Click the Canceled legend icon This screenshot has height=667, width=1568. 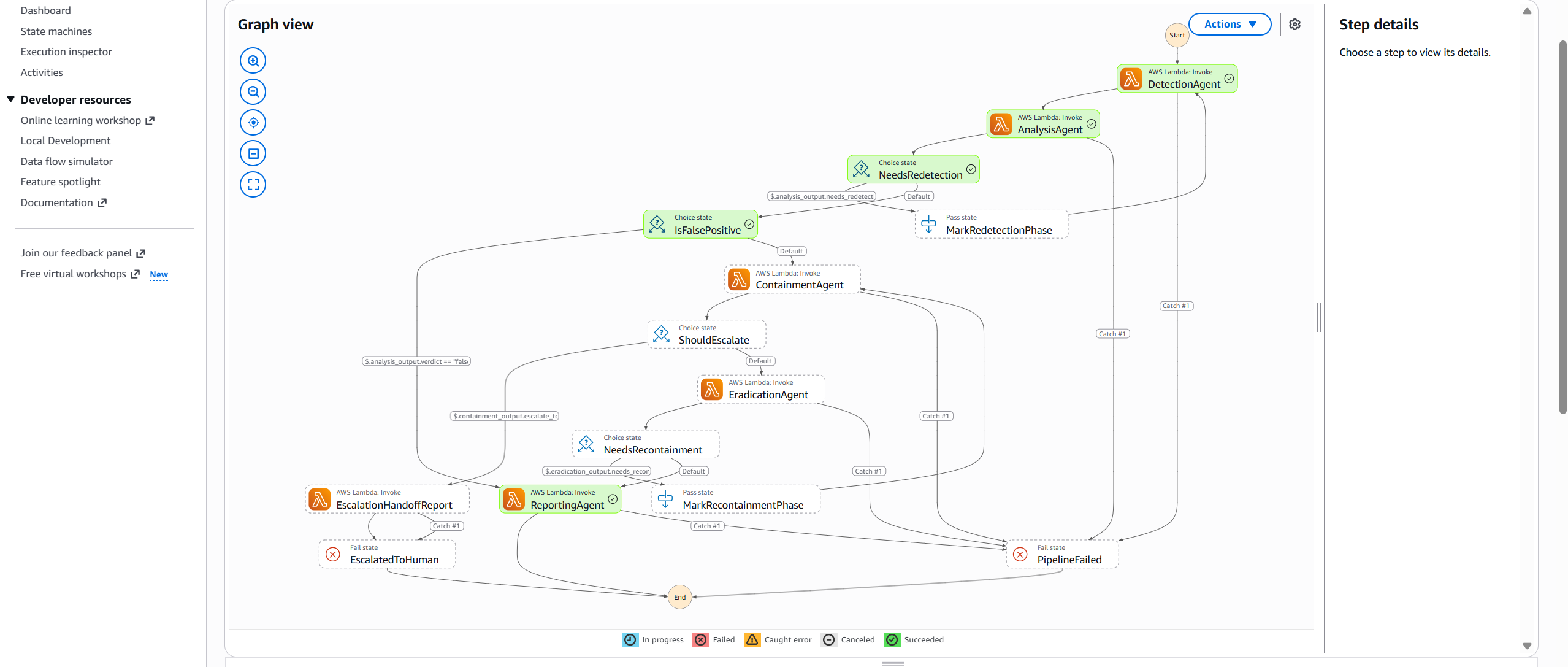829,639
